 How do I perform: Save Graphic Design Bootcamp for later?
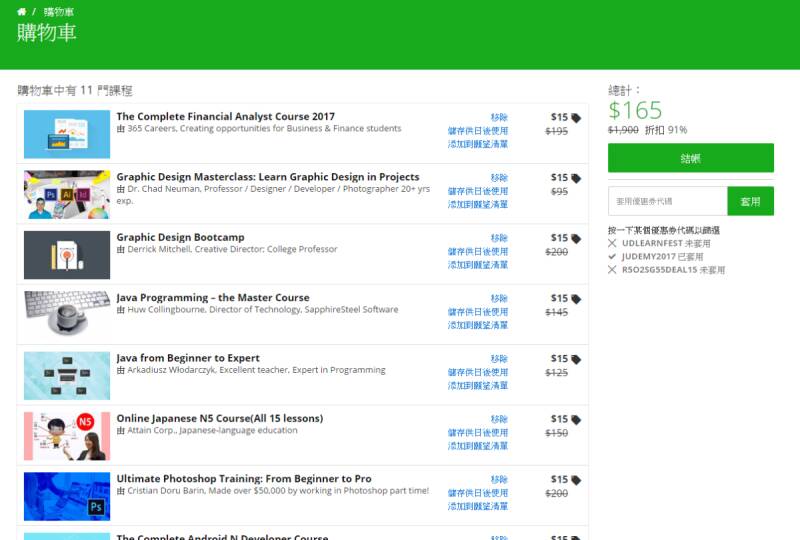478,251
